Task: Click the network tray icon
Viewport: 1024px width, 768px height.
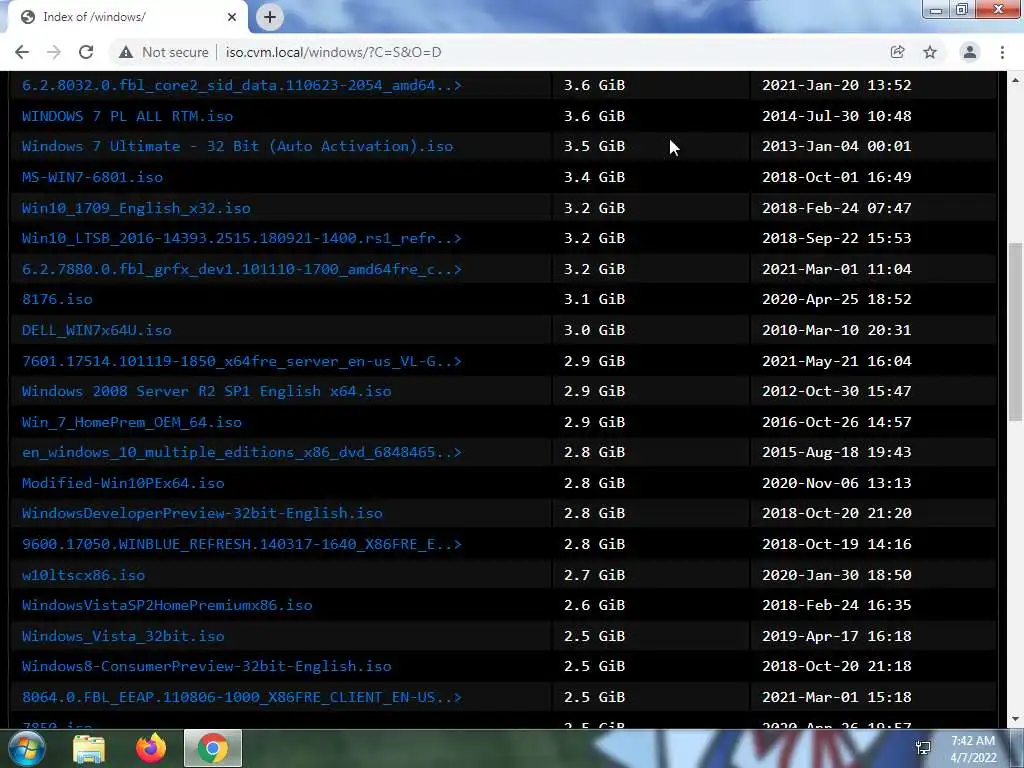Action: (x=923, y=748)
